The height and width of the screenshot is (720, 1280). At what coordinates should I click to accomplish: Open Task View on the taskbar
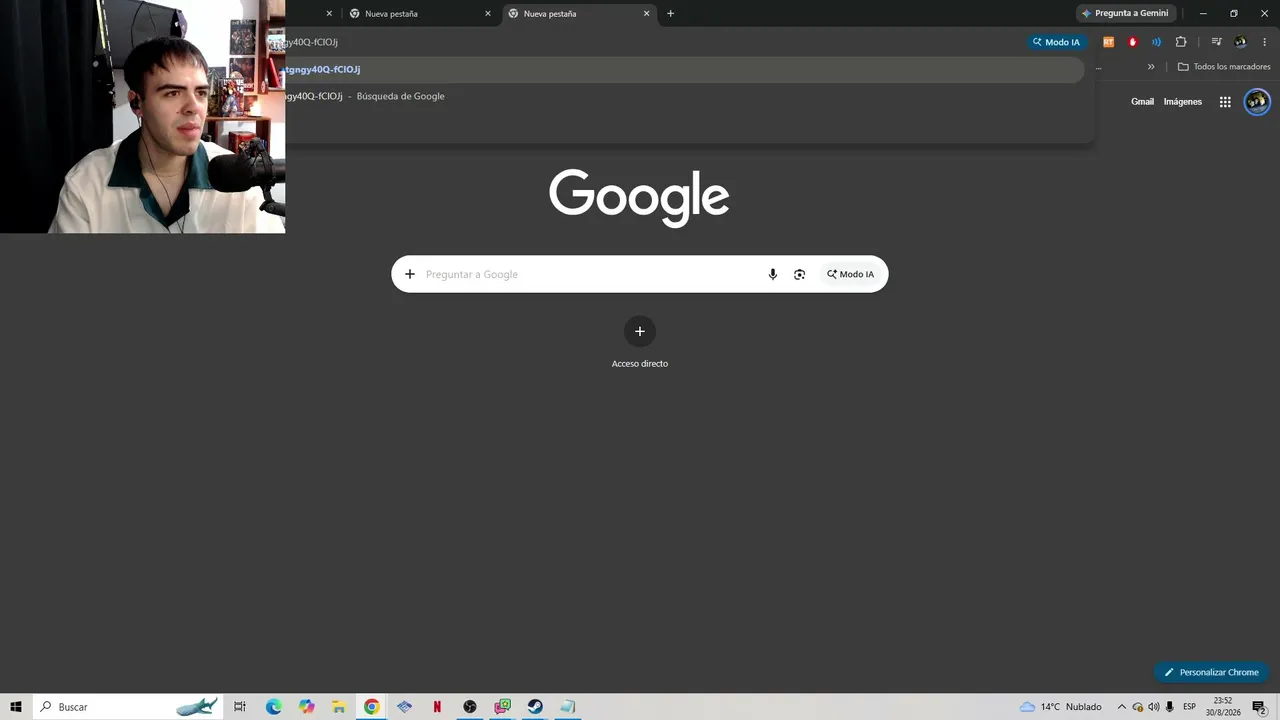240,706
